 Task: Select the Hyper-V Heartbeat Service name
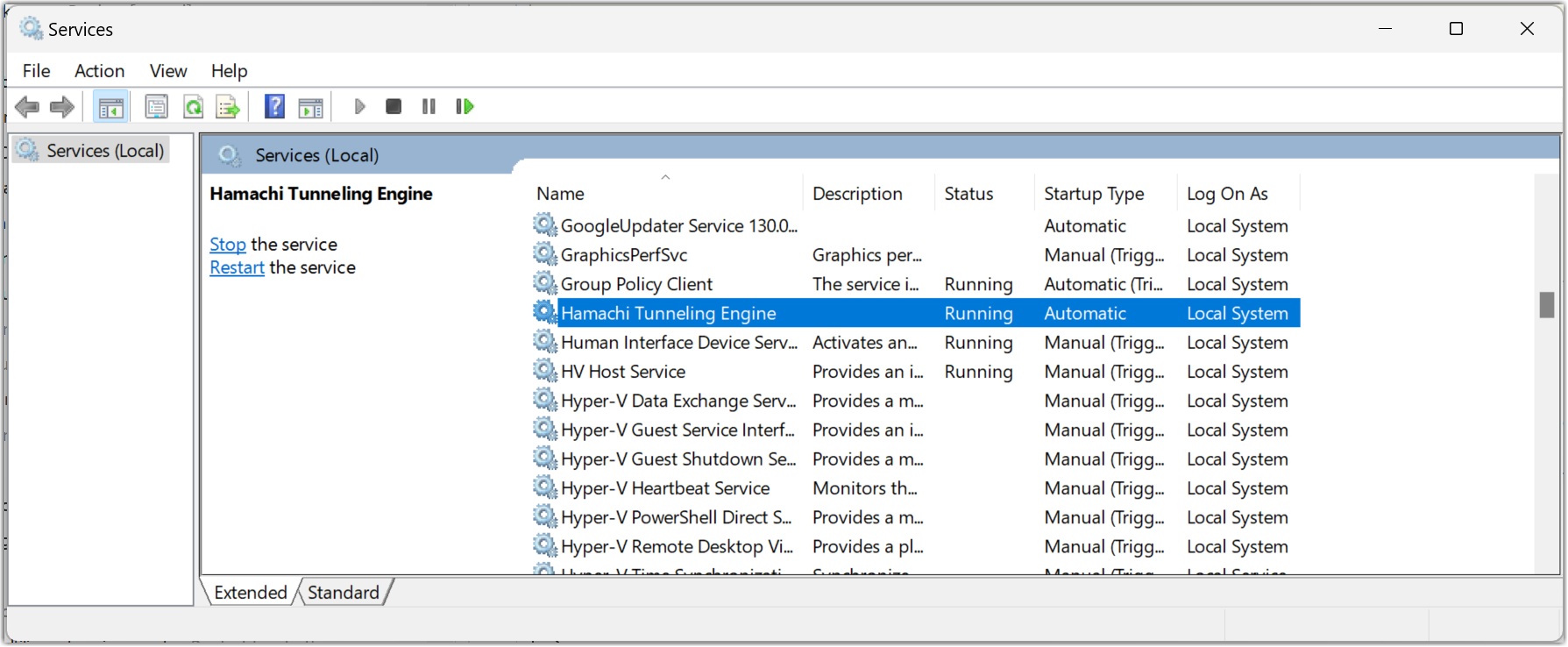click(665, 488)
